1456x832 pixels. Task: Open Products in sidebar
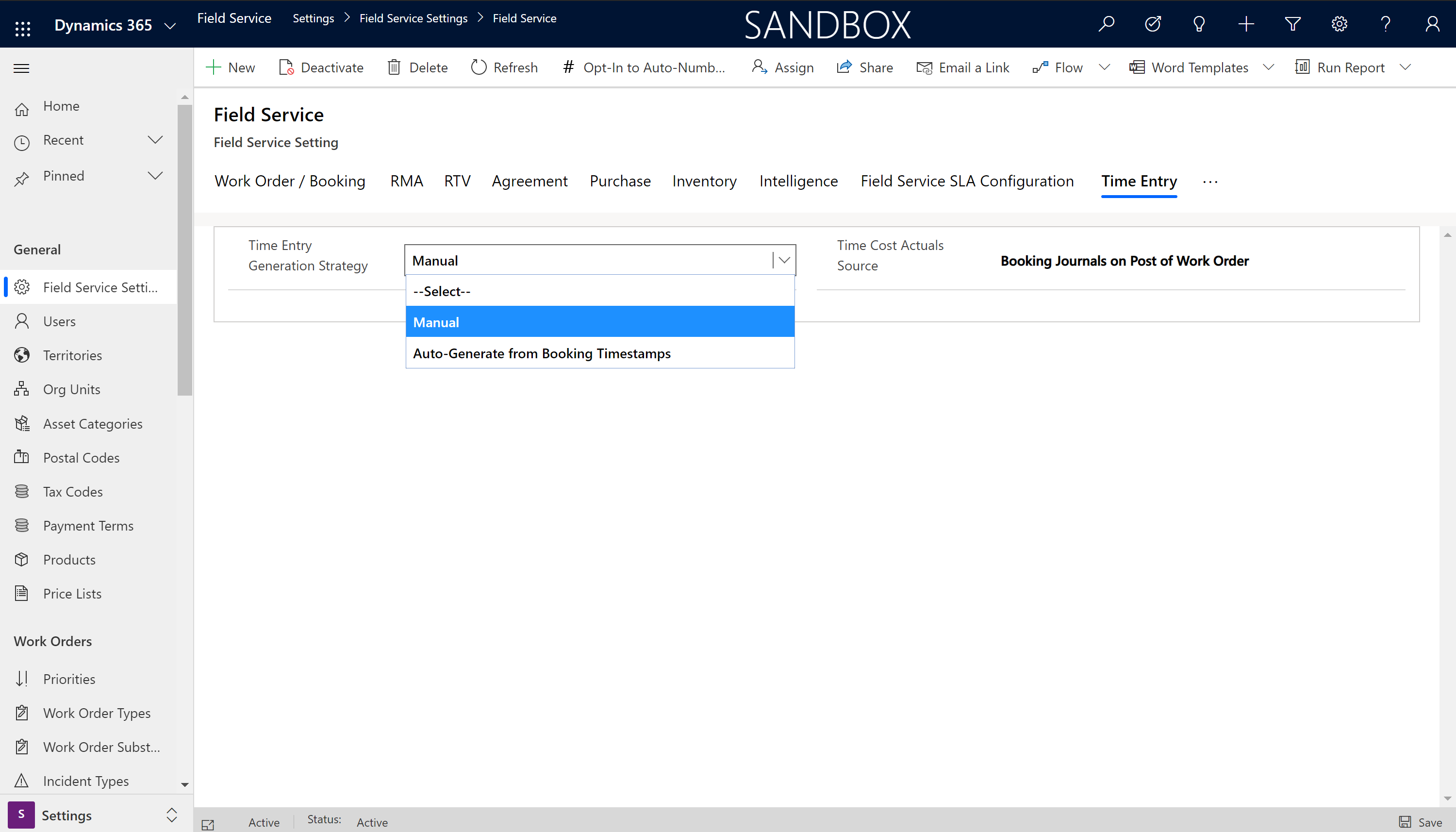88,559
